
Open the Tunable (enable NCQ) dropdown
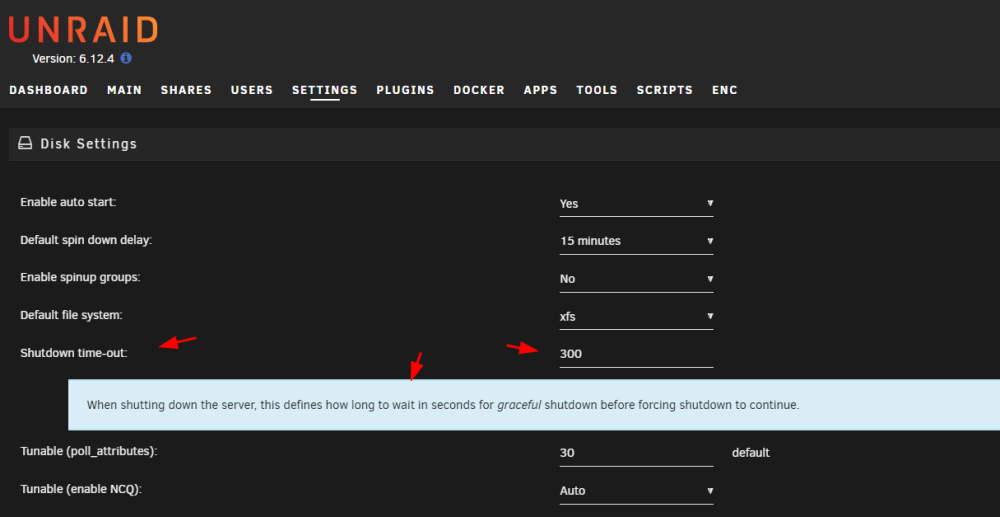(636, 491)
